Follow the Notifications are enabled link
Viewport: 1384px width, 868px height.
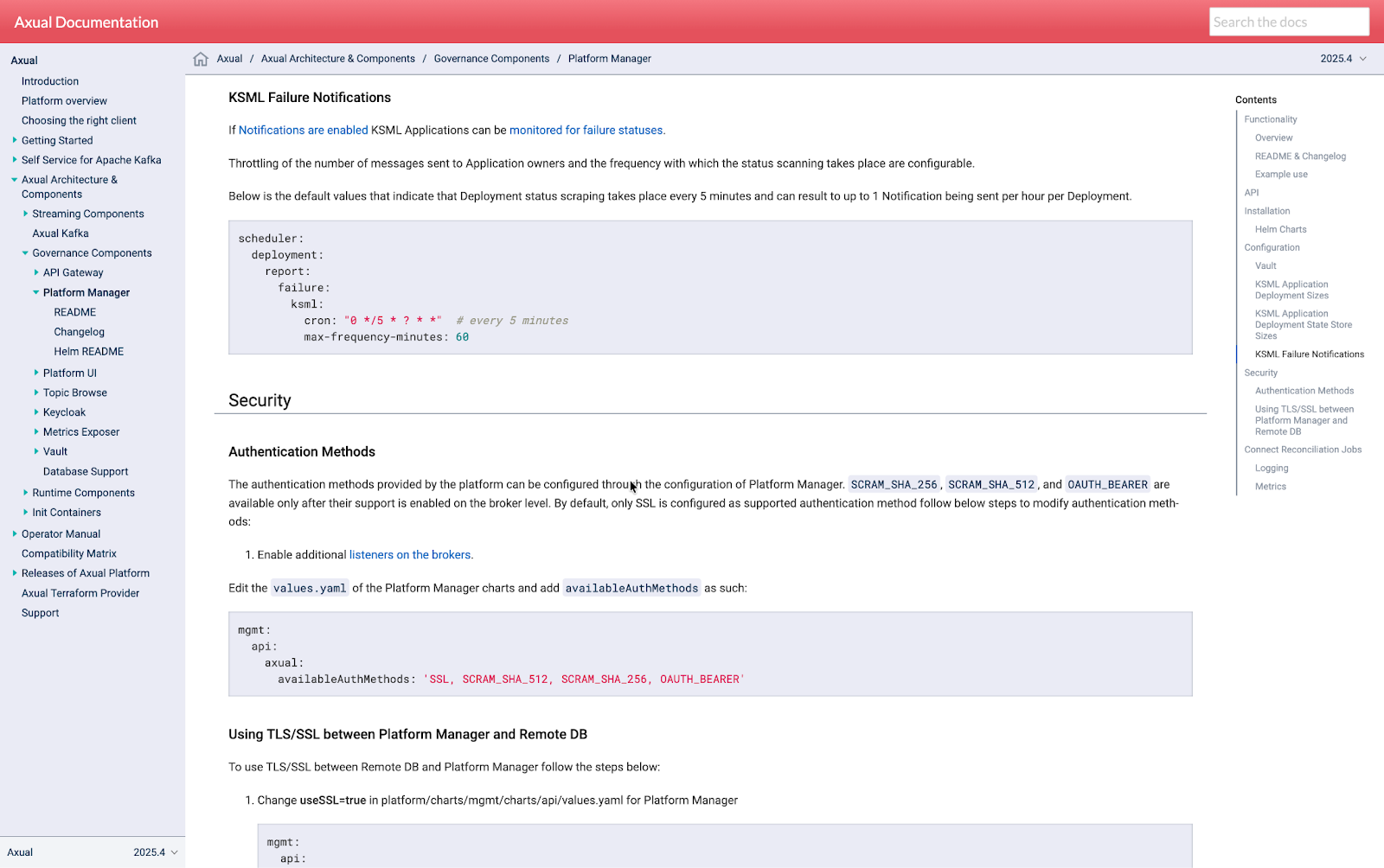304,131
